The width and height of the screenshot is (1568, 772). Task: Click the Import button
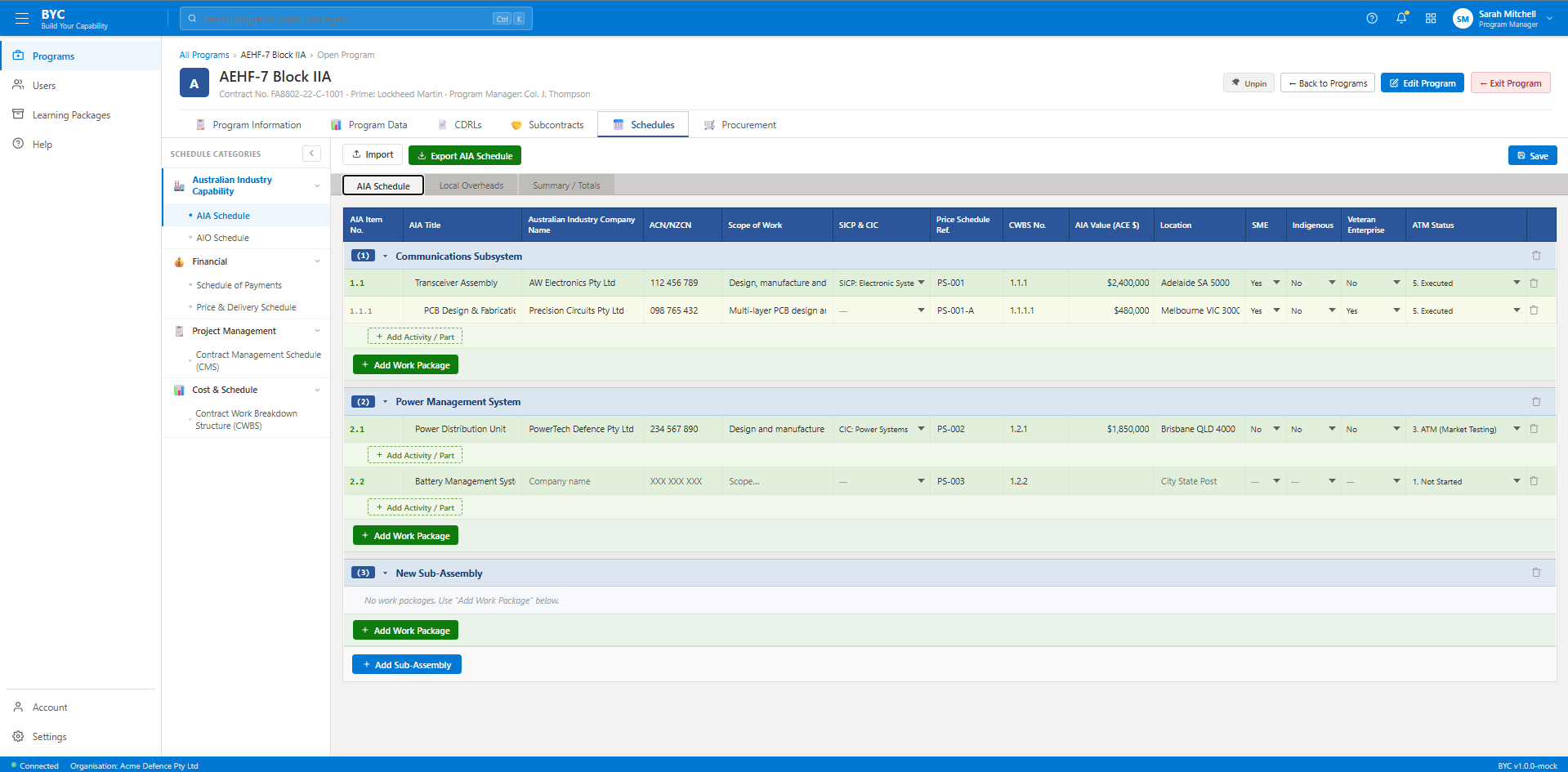[x=373, y=154]
